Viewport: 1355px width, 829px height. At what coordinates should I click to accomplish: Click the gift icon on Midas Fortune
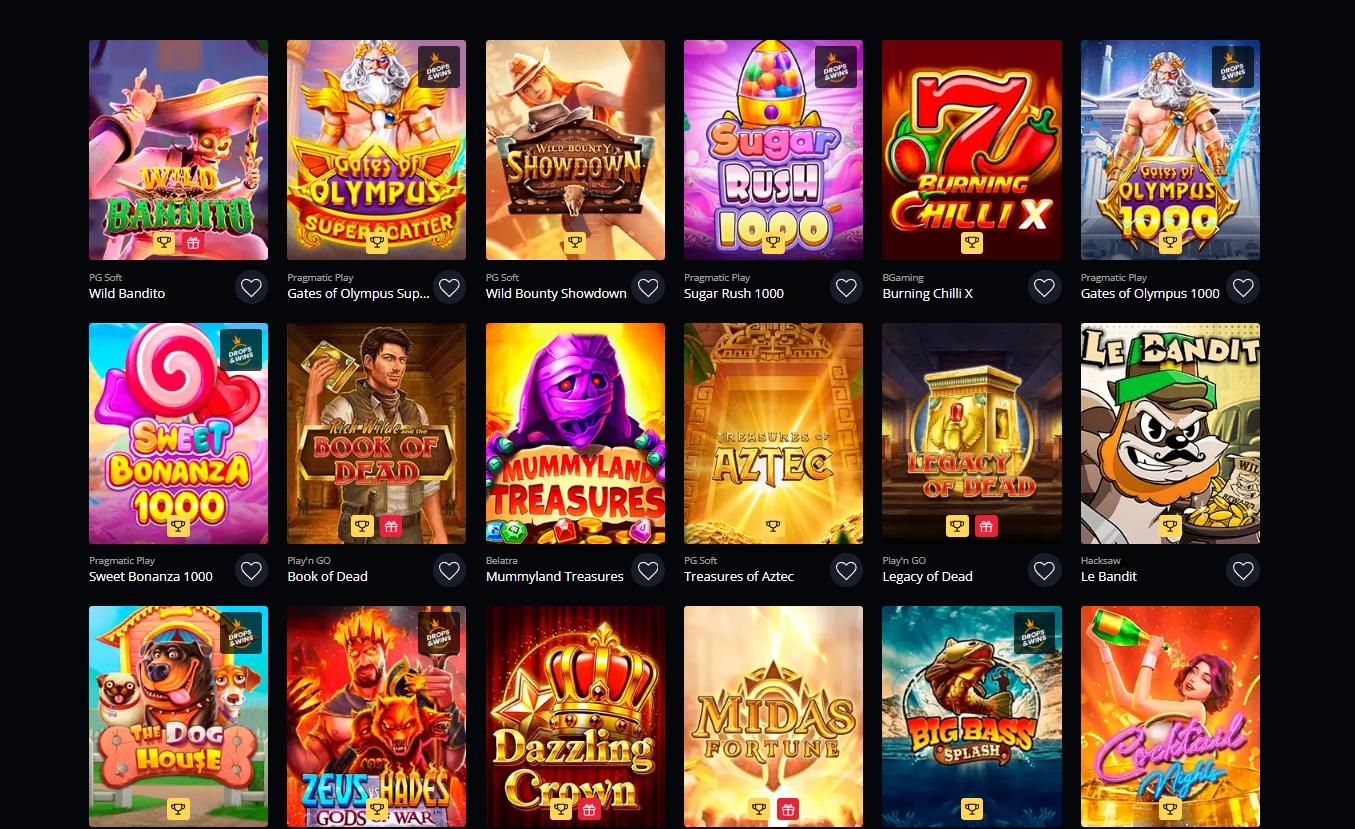[x=788, y=809]
